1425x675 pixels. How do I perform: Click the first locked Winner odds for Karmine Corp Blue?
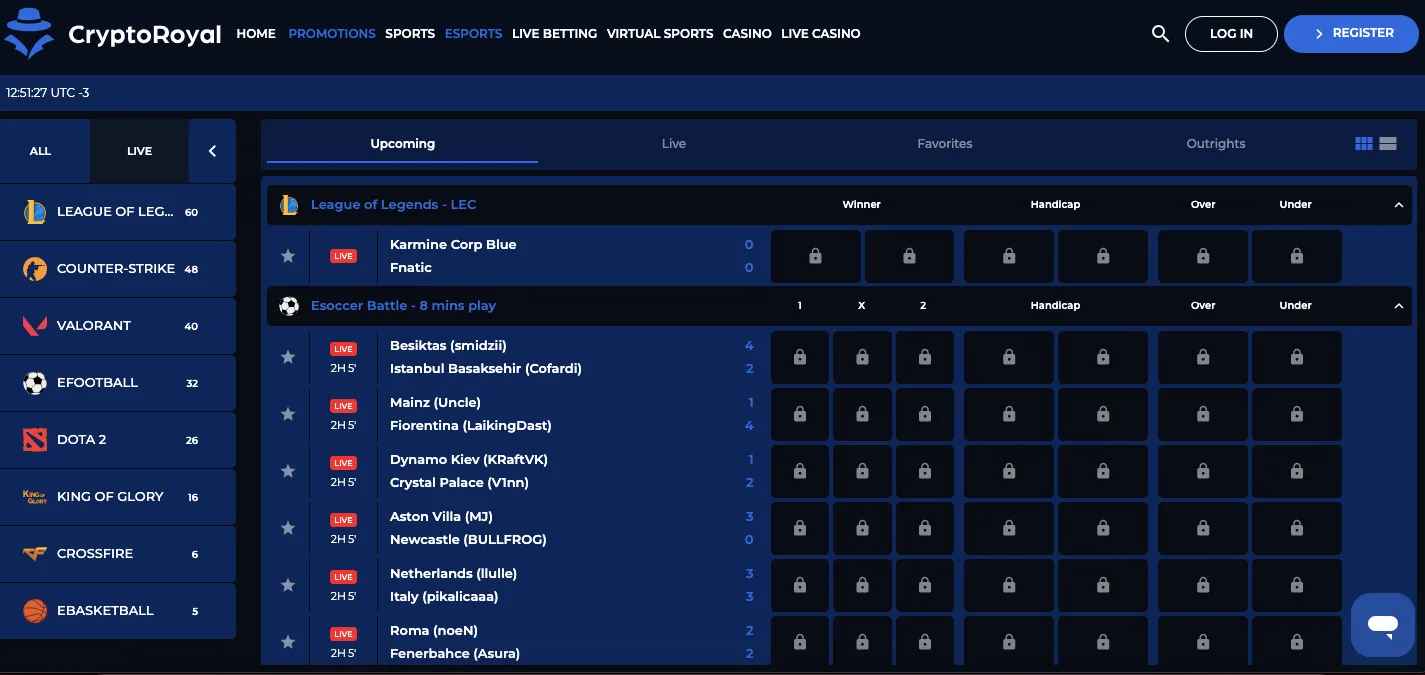click(815, 257)
